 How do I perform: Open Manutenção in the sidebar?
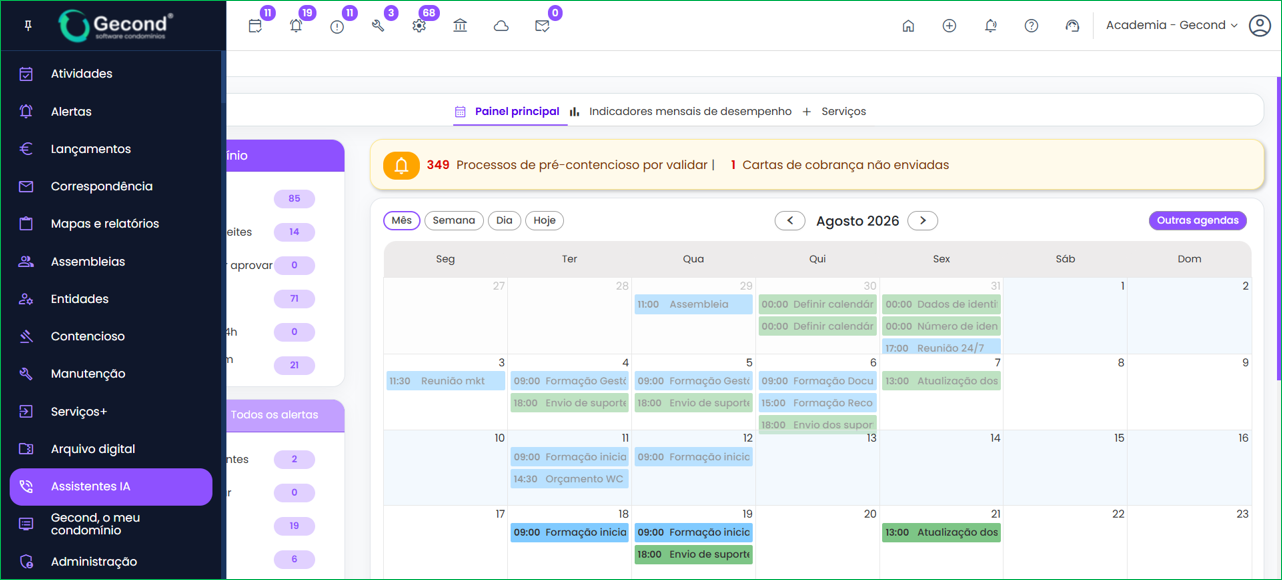111,374
